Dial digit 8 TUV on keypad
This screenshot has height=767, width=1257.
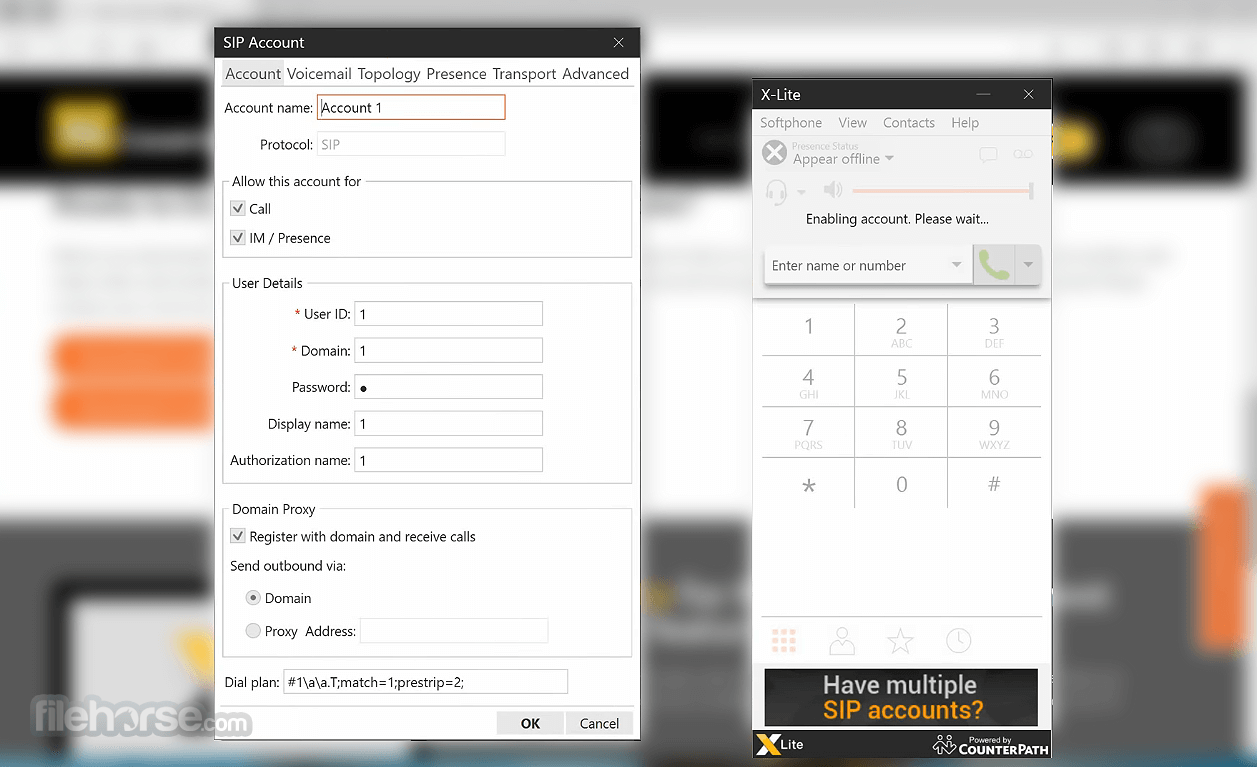901,433
